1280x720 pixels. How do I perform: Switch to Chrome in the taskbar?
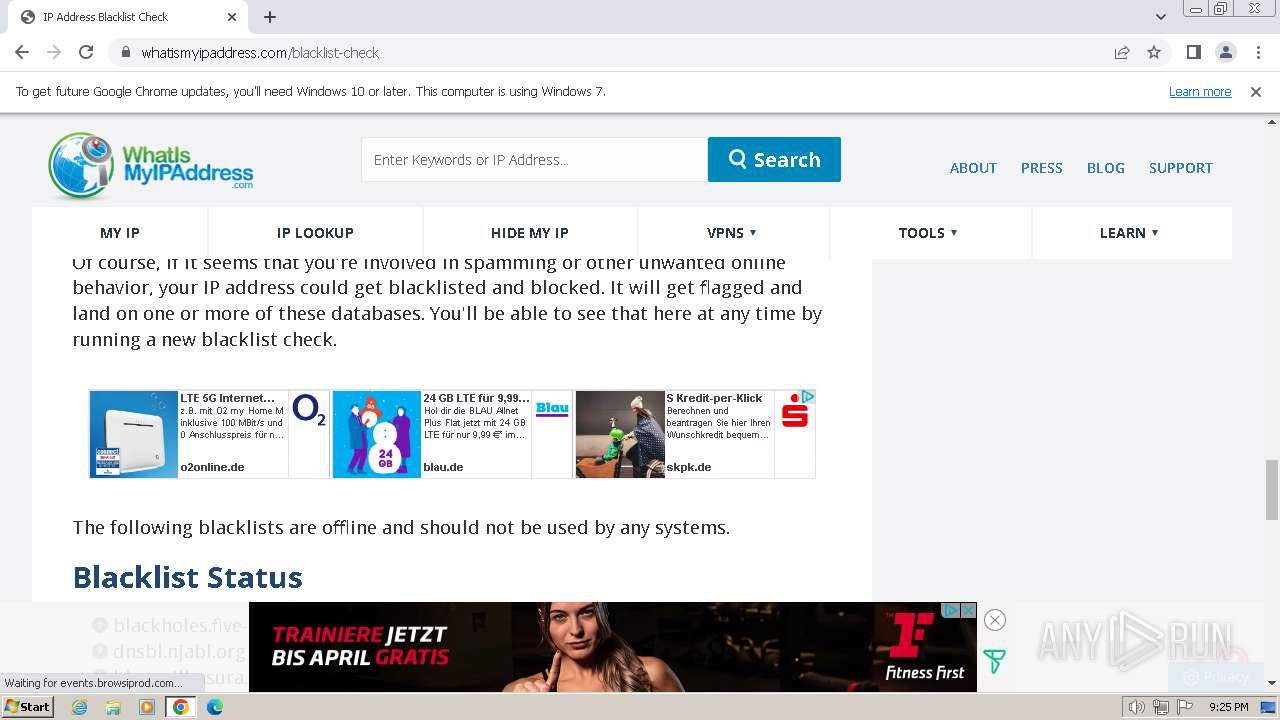click(180, 707)
